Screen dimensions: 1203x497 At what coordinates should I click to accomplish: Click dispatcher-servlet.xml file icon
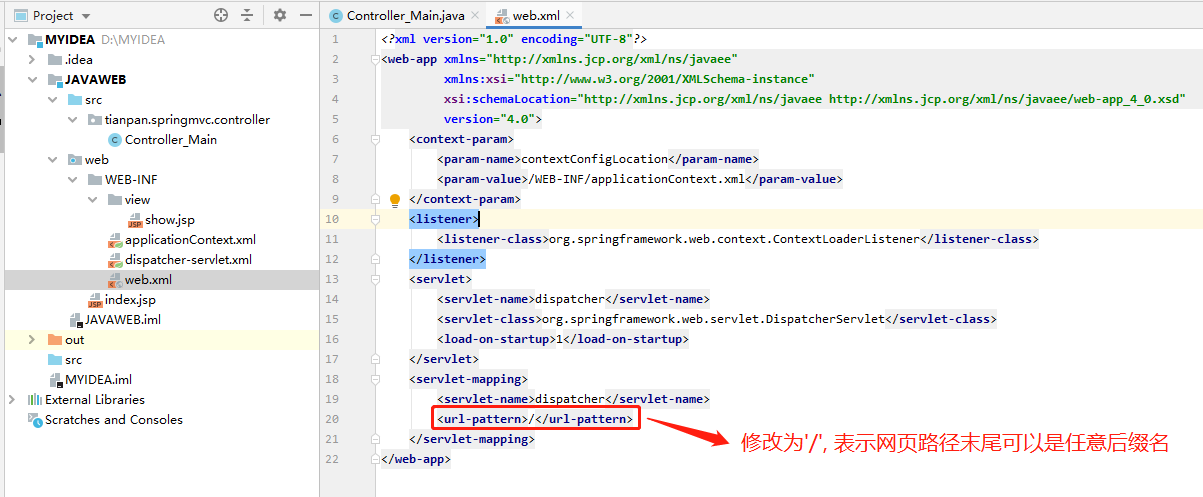[x=114, y=259]
